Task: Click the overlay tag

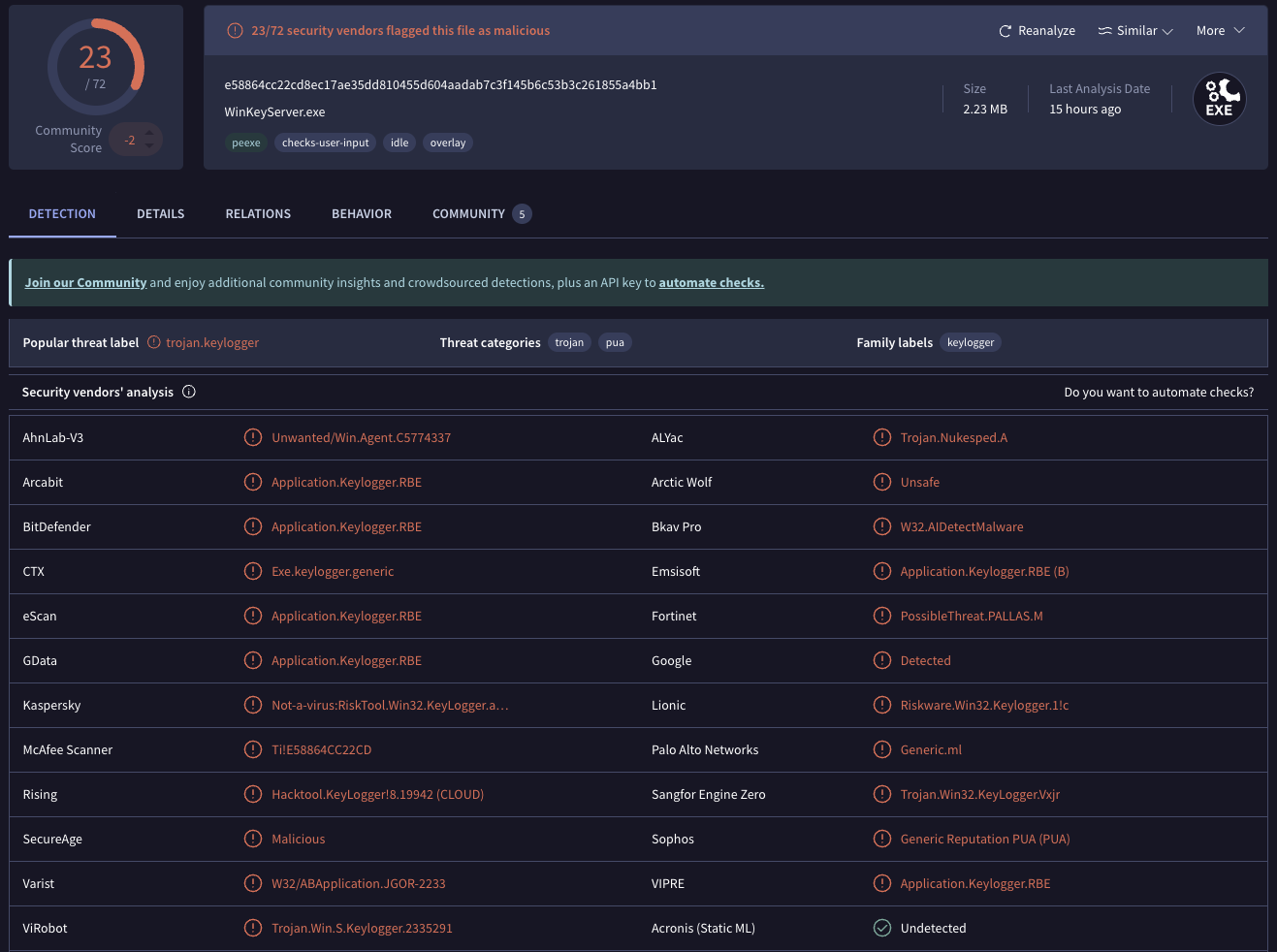Action: (448, 143)
